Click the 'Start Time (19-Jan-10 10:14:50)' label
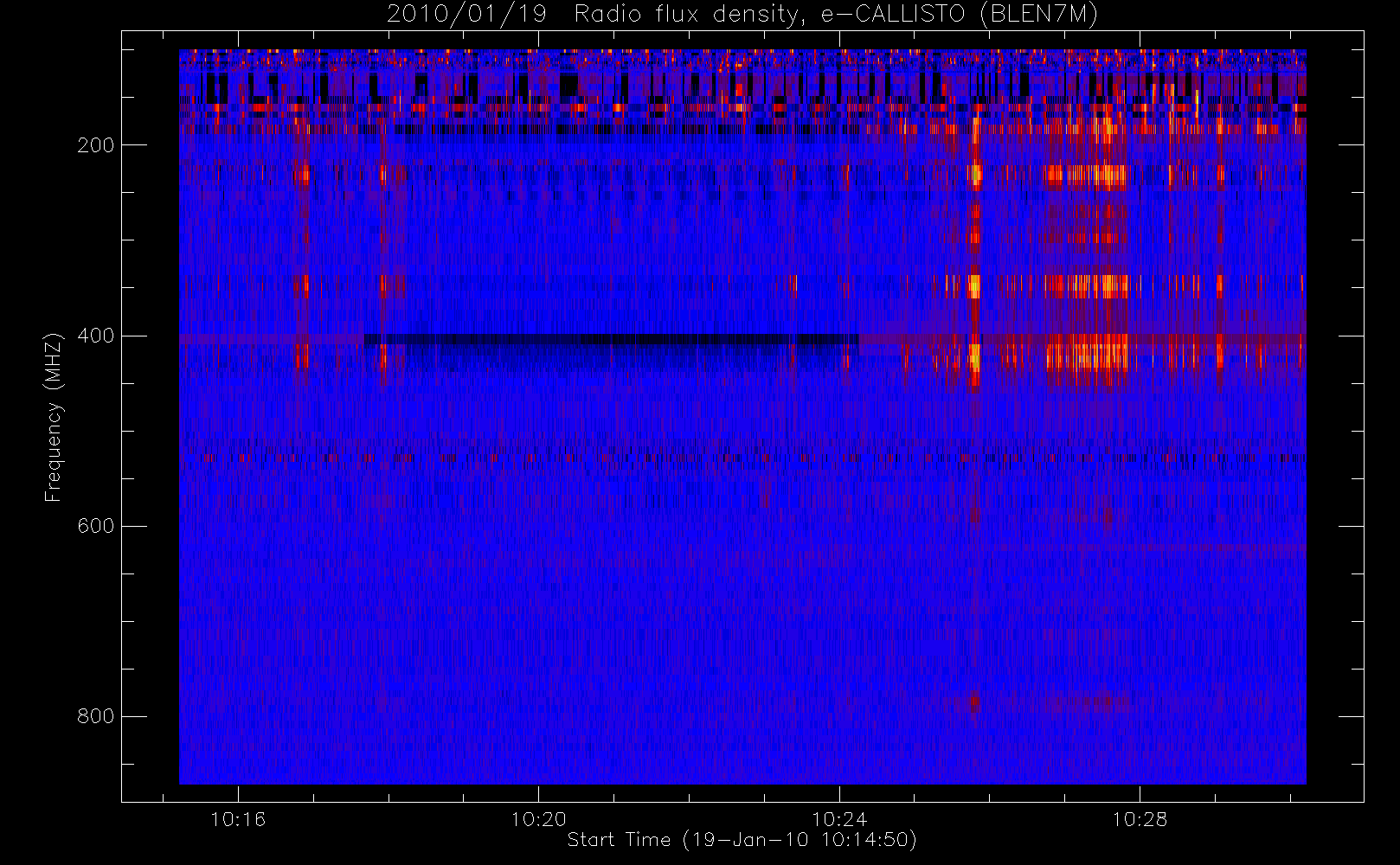1400x865 pixels. click(x=742, y=840)
